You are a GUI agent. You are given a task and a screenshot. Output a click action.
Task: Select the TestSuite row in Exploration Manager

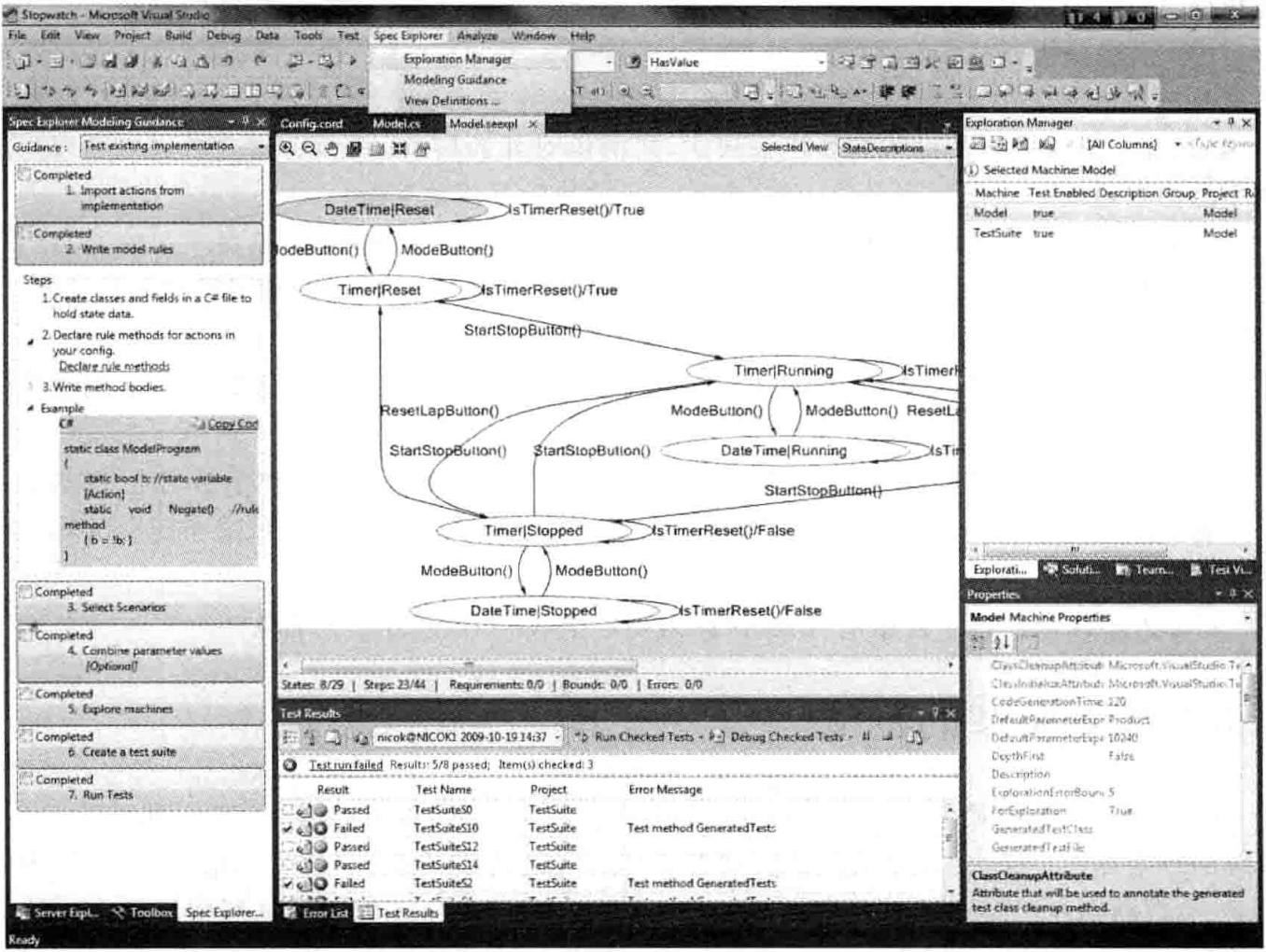pyautogui.click(x=1110, y=233)
